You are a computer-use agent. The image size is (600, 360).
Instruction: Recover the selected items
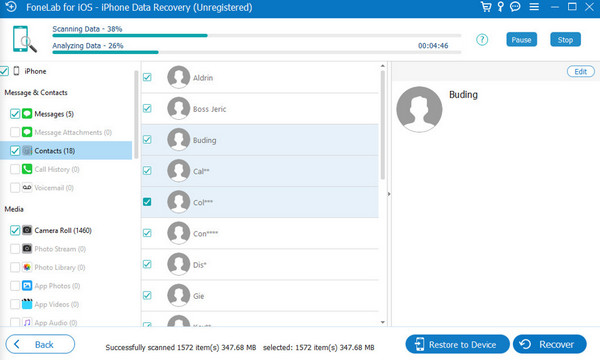click(x=549, y=344)
